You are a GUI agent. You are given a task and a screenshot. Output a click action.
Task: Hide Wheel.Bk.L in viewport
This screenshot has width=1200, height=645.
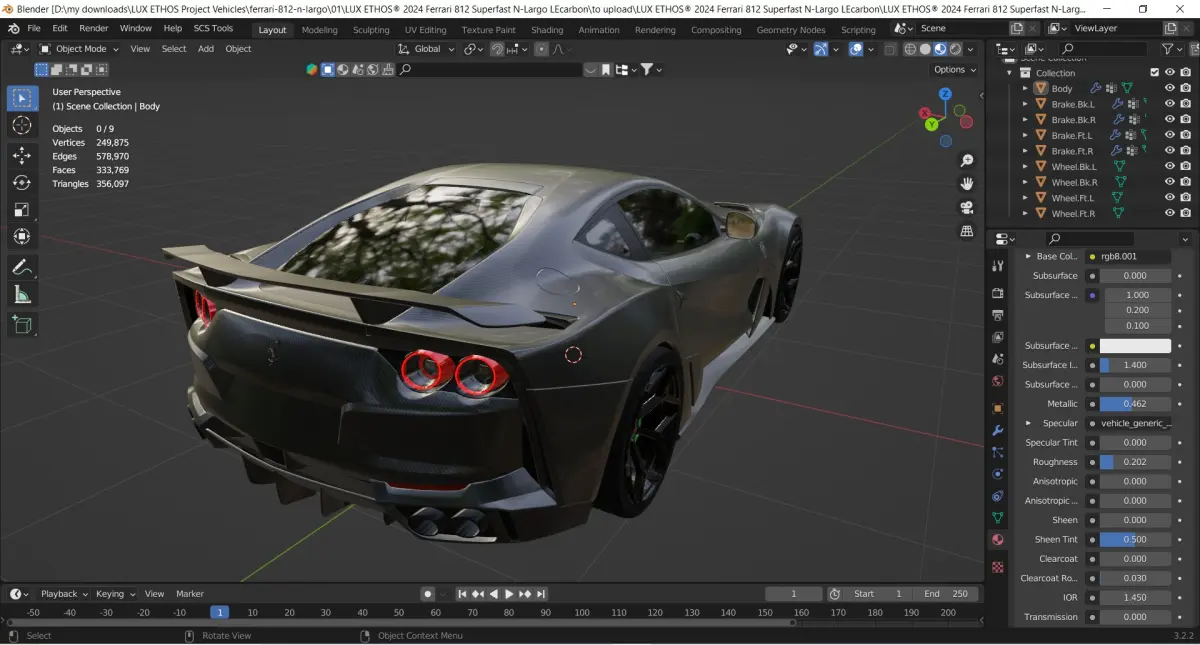pos(1169,166)
